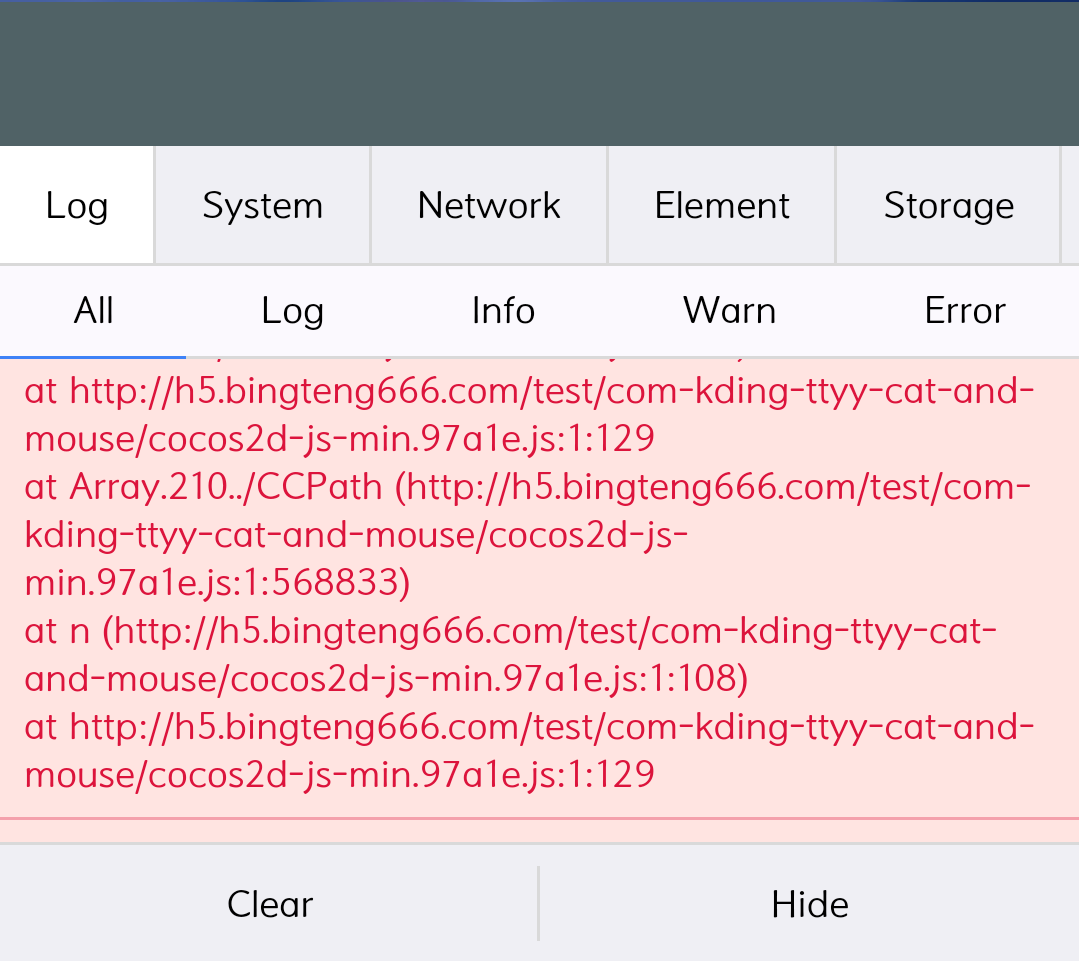Click the topmost full "at http://h5.bingteng666.com" line
The height and width of the screenshot is (961, 1079).
529,391
